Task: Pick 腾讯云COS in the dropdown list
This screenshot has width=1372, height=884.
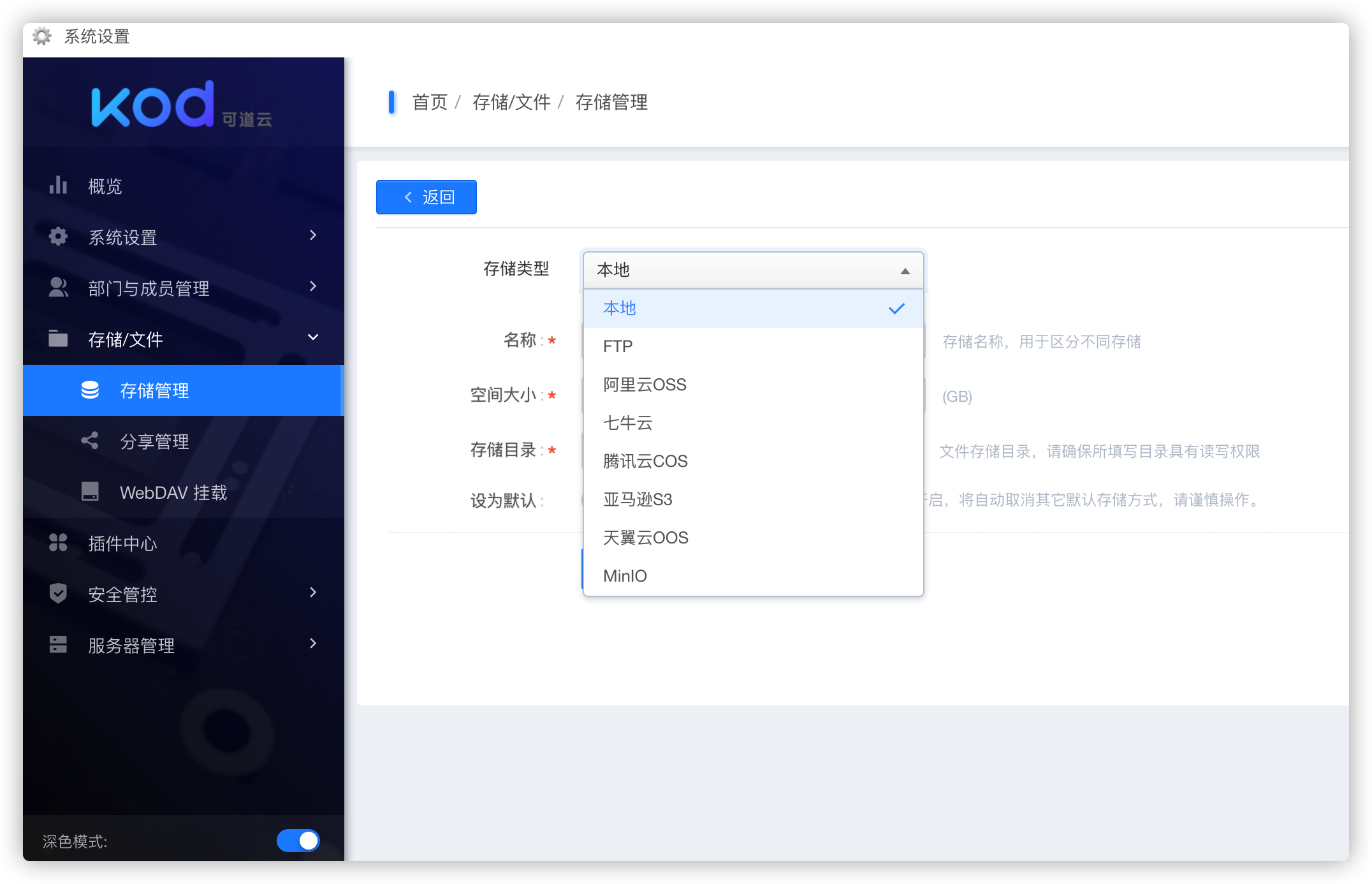Action: [x=645, y=461]
